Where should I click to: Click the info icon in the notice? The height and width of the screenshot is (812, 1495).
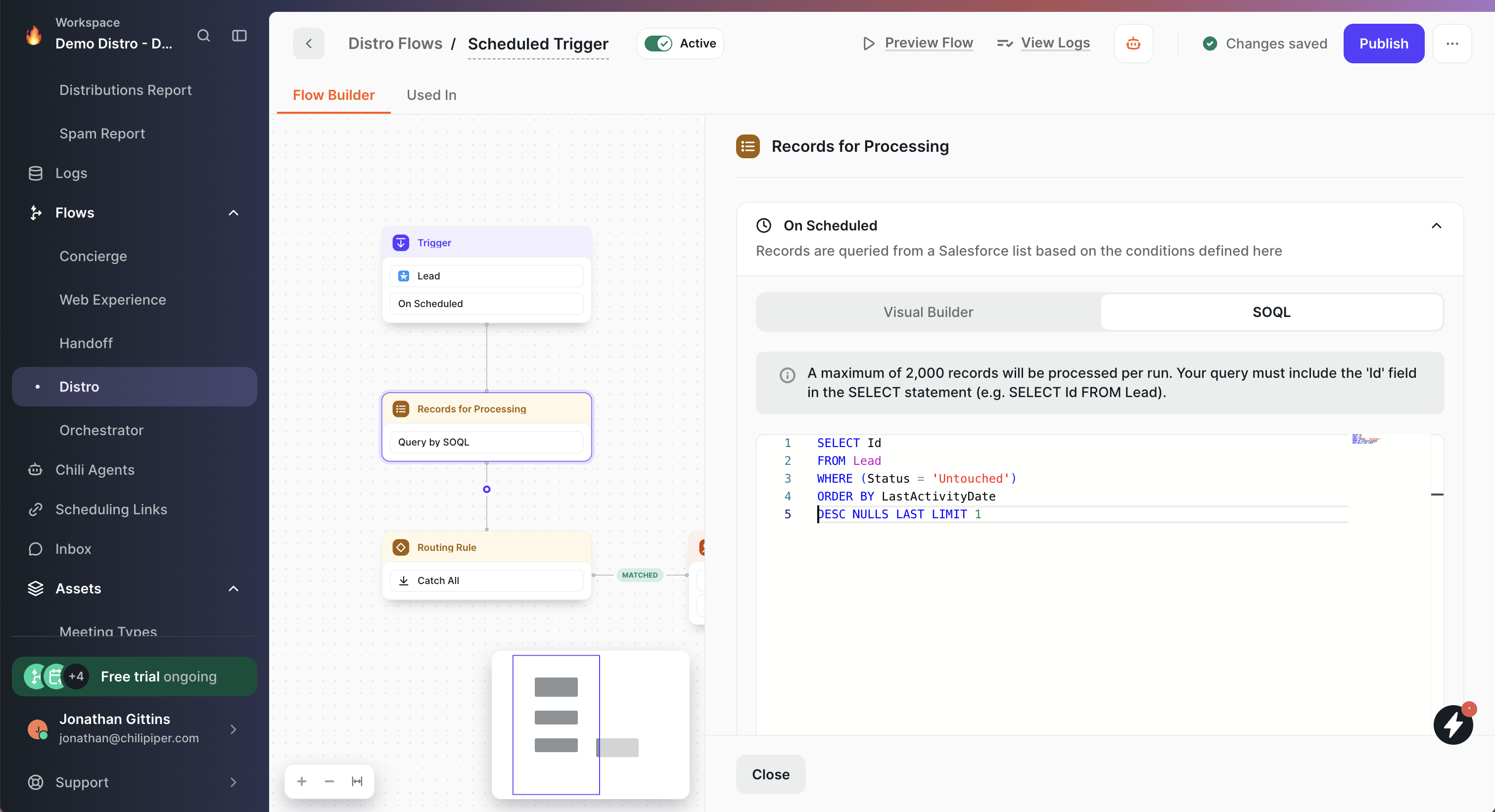(787, 375)
